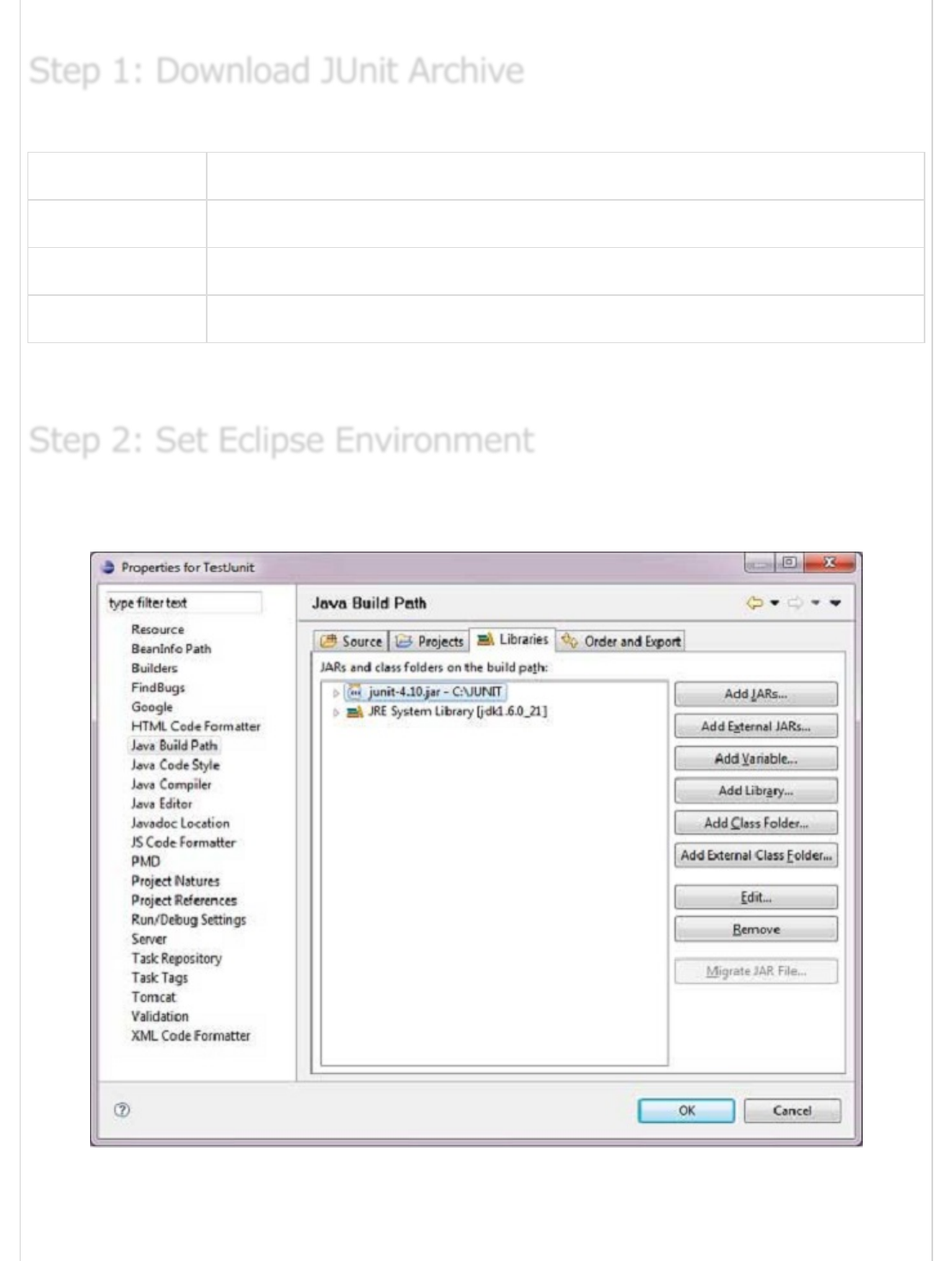Expand the JRE System Library node
Screen dimensions: 952x1261
click(336, 712)
